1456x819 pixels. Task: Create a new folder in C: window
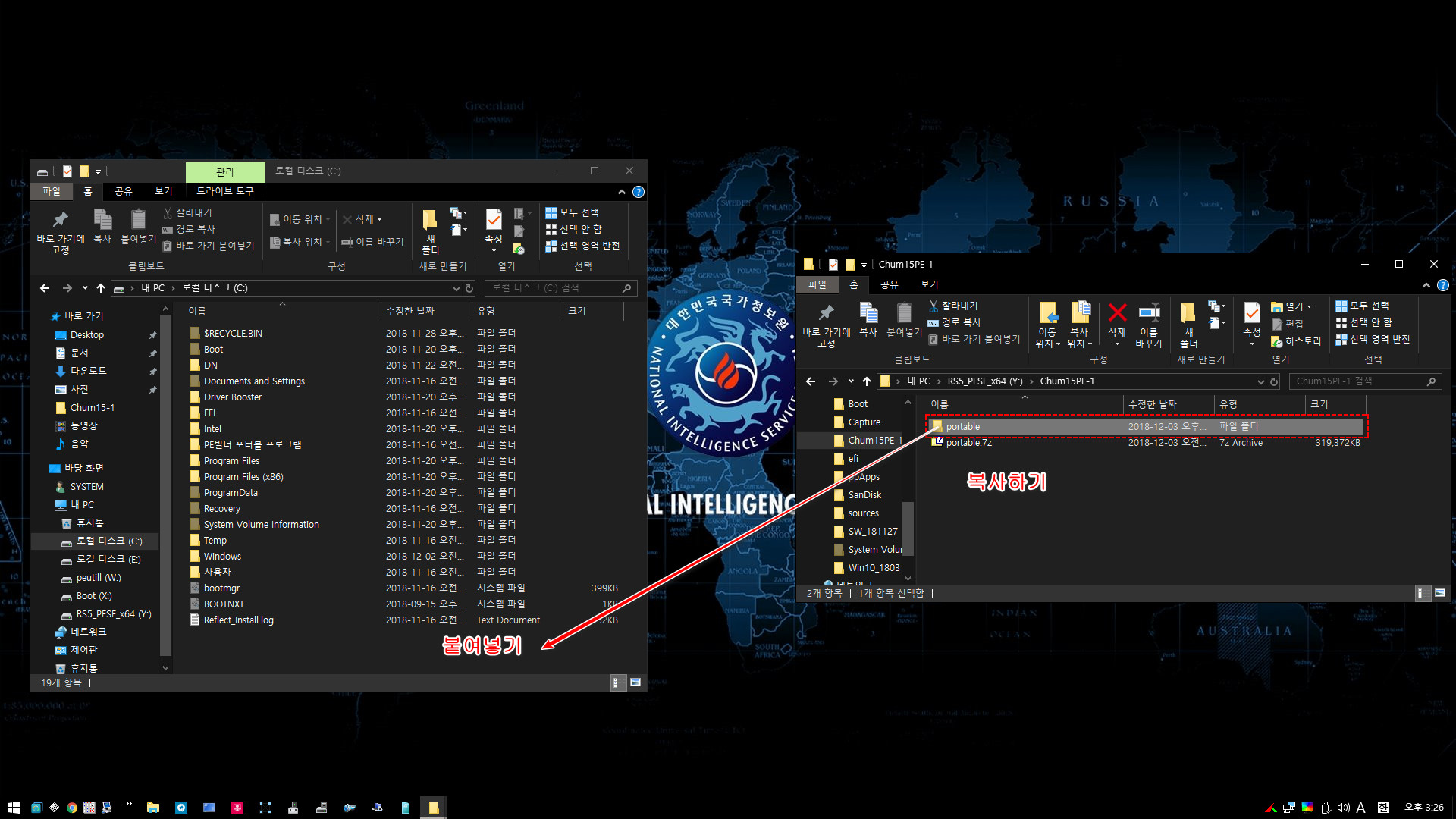(x=430, y=231)
